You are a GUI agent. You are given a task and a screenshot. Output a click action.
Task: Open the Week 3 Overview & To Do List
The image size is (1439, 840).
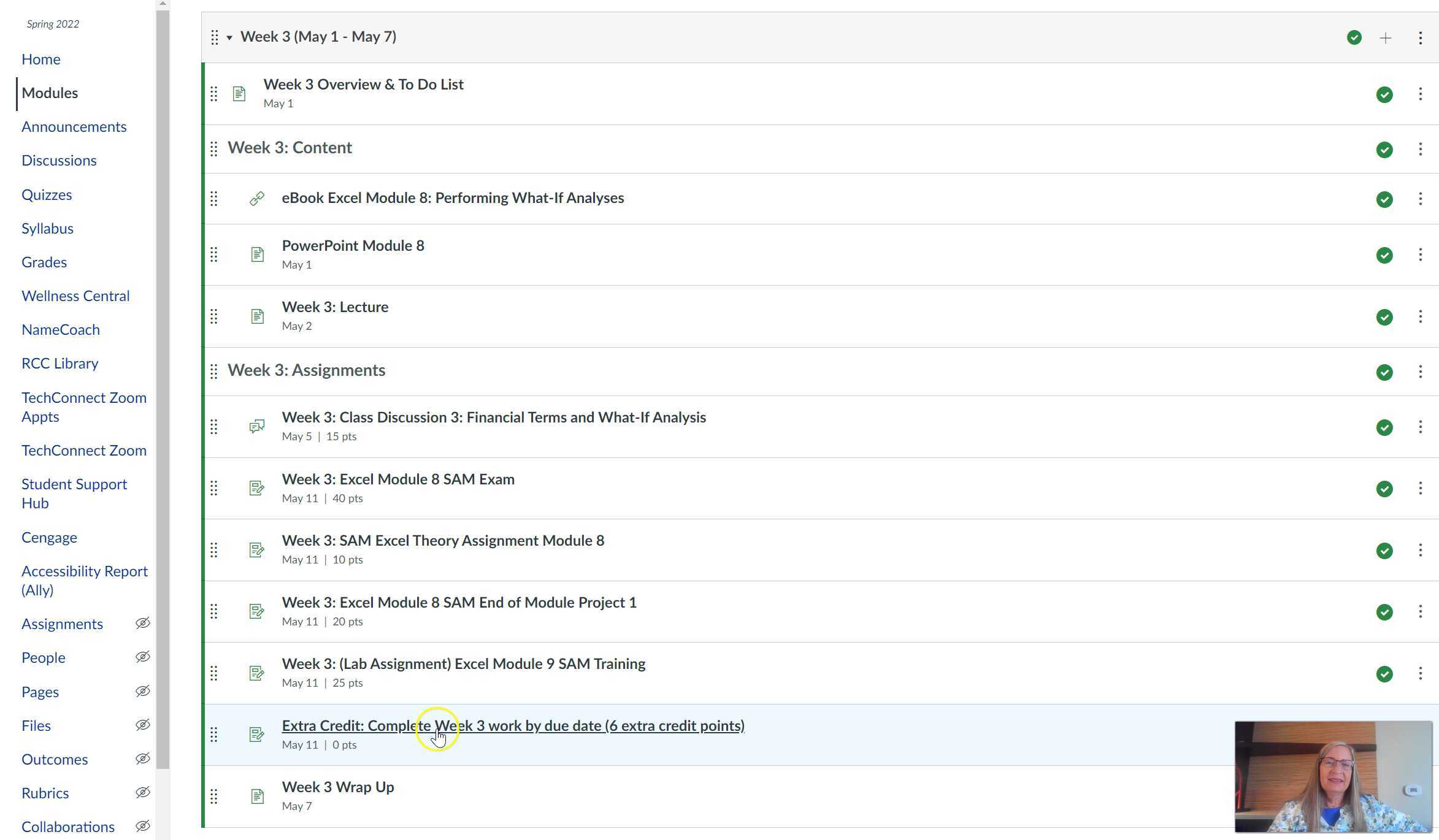[x=363, y=85]
